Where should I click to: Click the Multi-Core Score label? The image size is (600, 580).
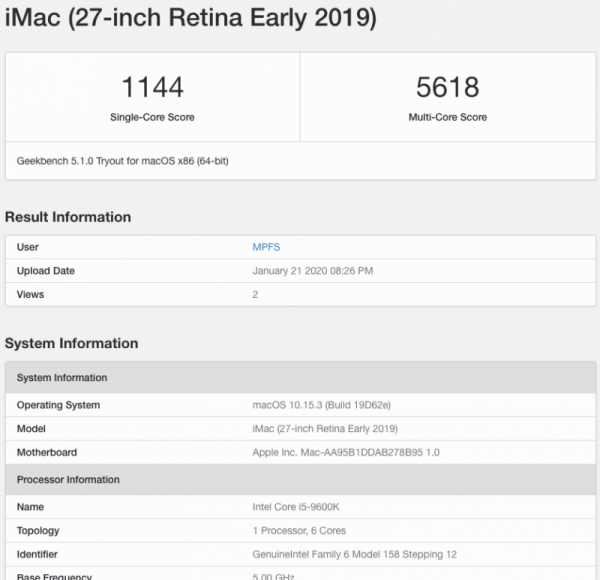click(x=447, y=117)
